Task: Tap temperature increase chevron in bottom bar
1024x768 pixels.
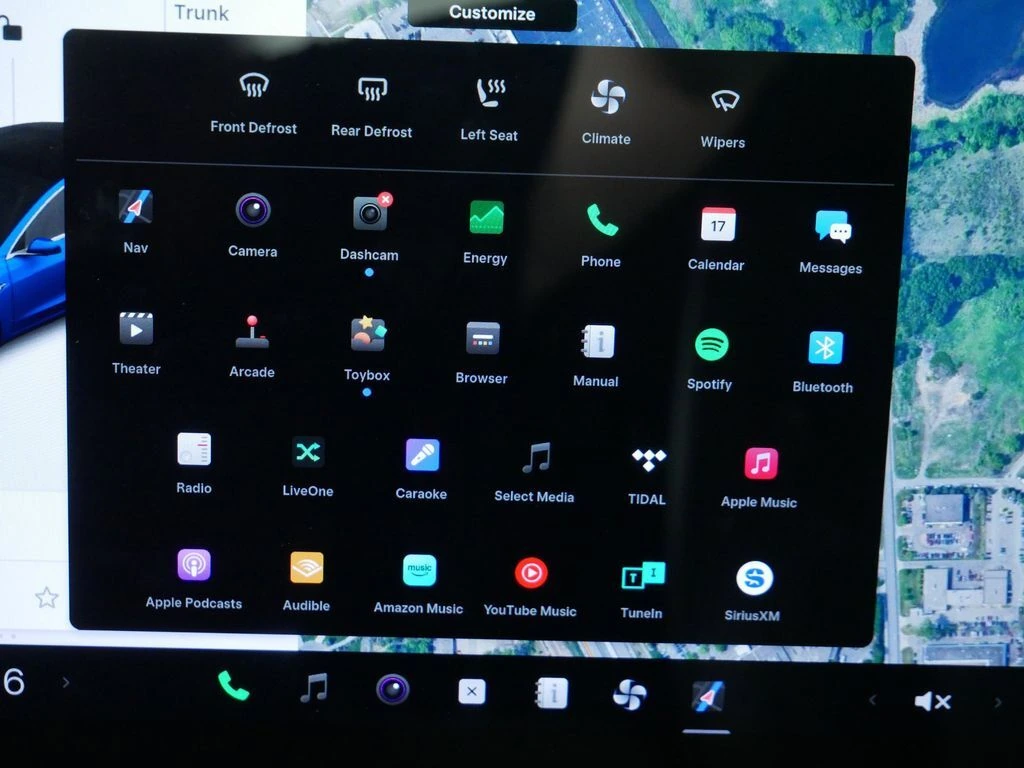Action: coord(66,683)
